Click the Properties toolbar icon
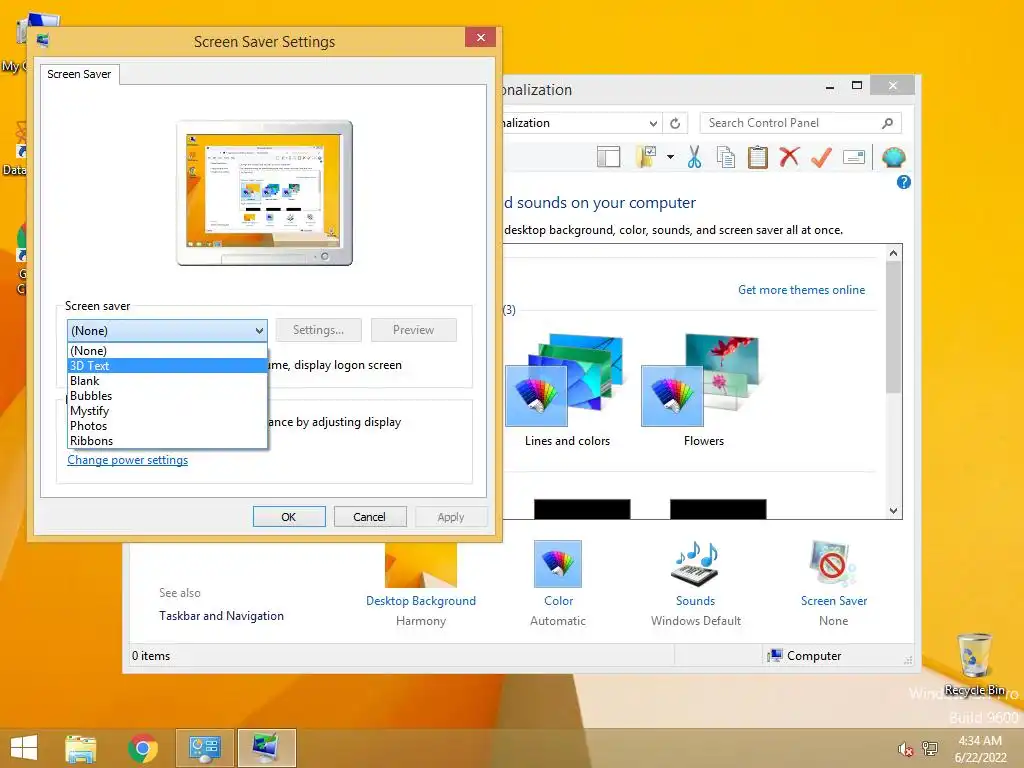The width and height of the screenshot is (1024, 768). tap(854, 157)
